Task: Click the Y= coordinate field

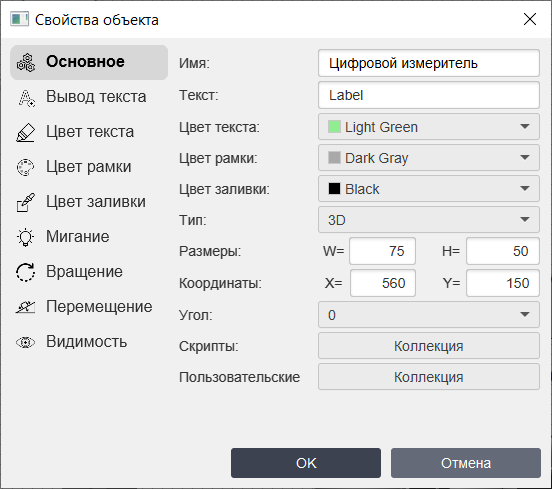Action: pos(503,283)
